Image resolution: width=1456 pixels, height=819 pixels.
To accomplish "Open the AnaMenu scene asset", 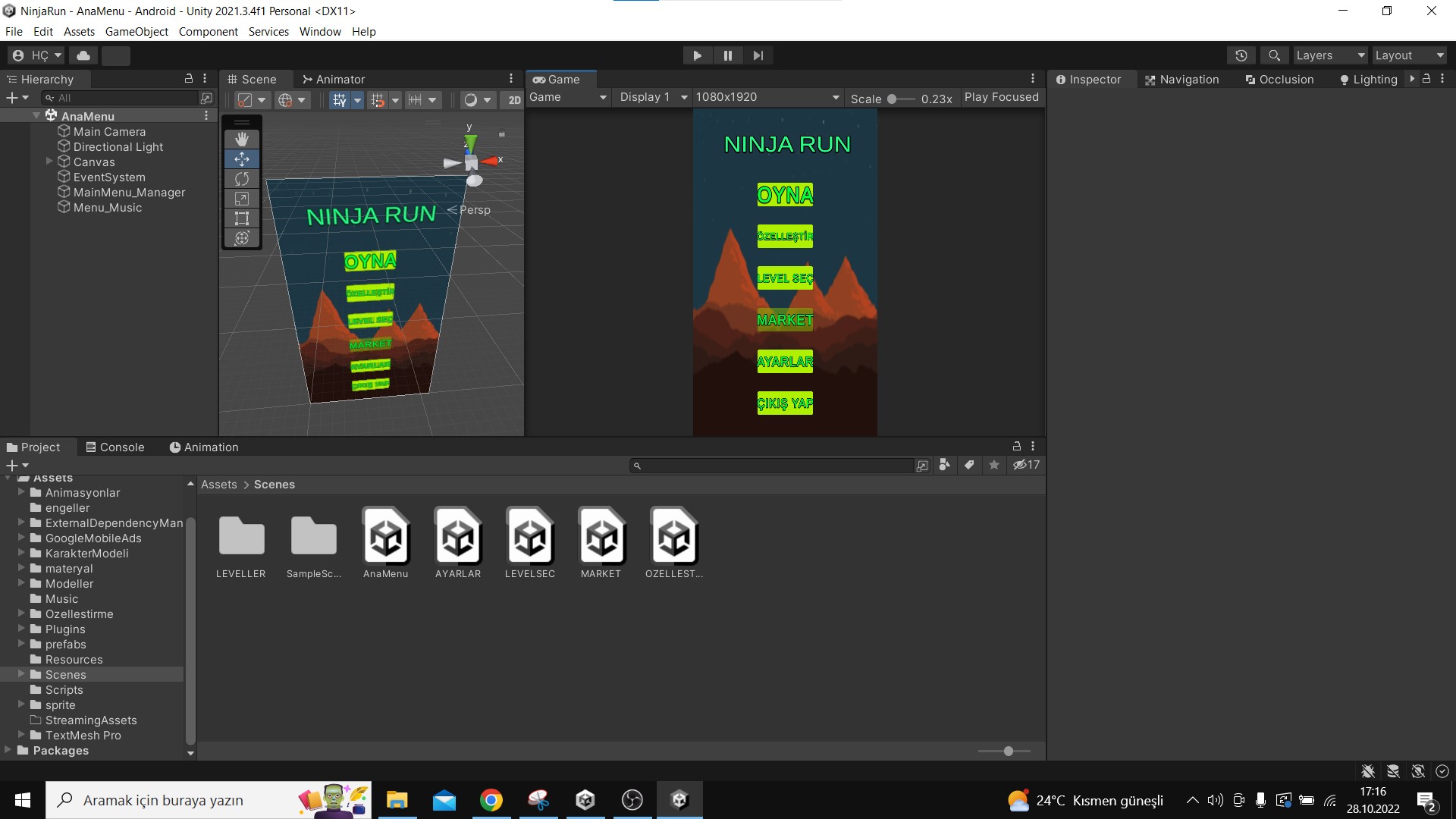I will pyautogui.click(x=386, y=543).
